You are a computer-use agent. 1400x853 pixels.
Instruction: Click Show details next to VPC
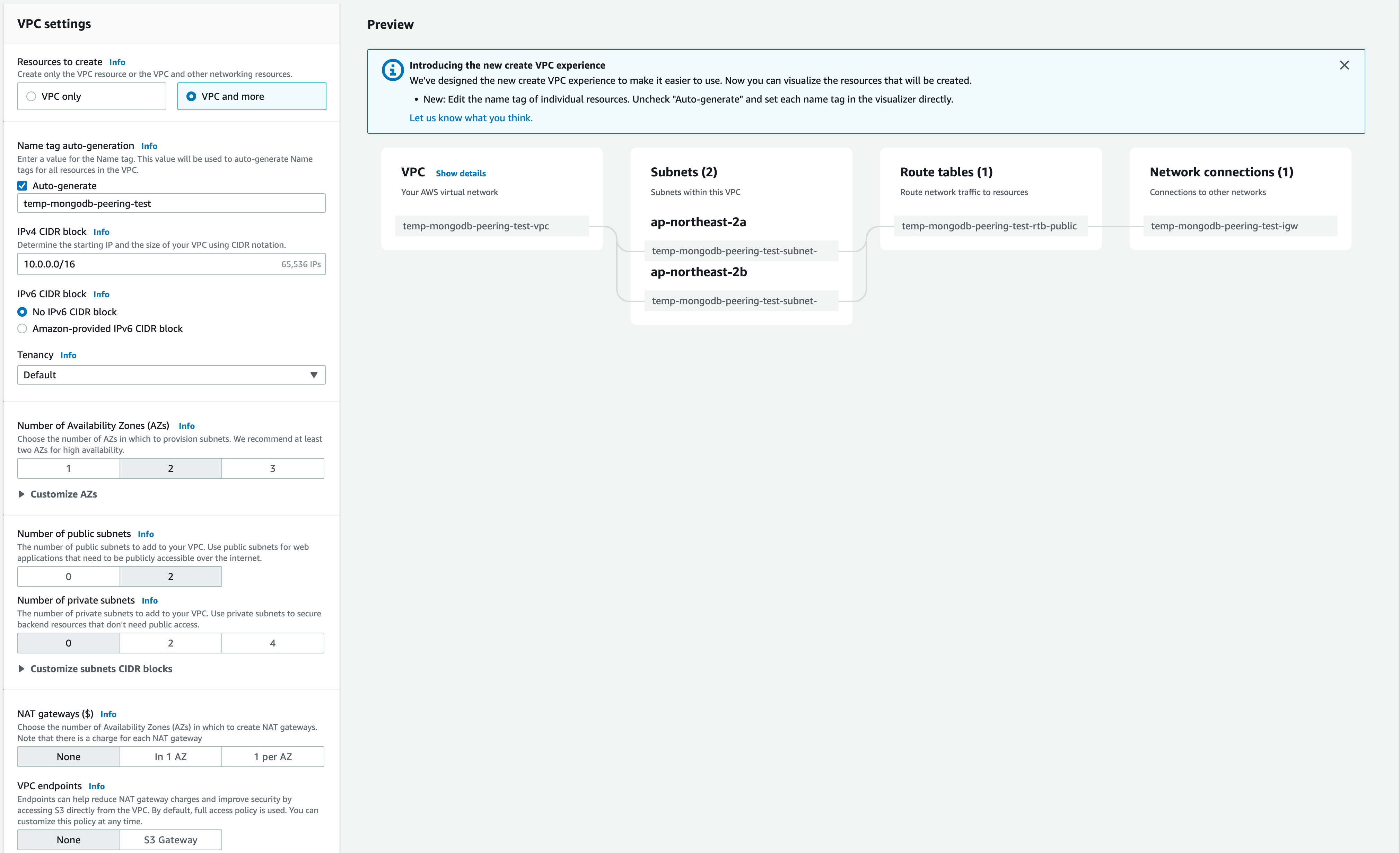(460, 173)
